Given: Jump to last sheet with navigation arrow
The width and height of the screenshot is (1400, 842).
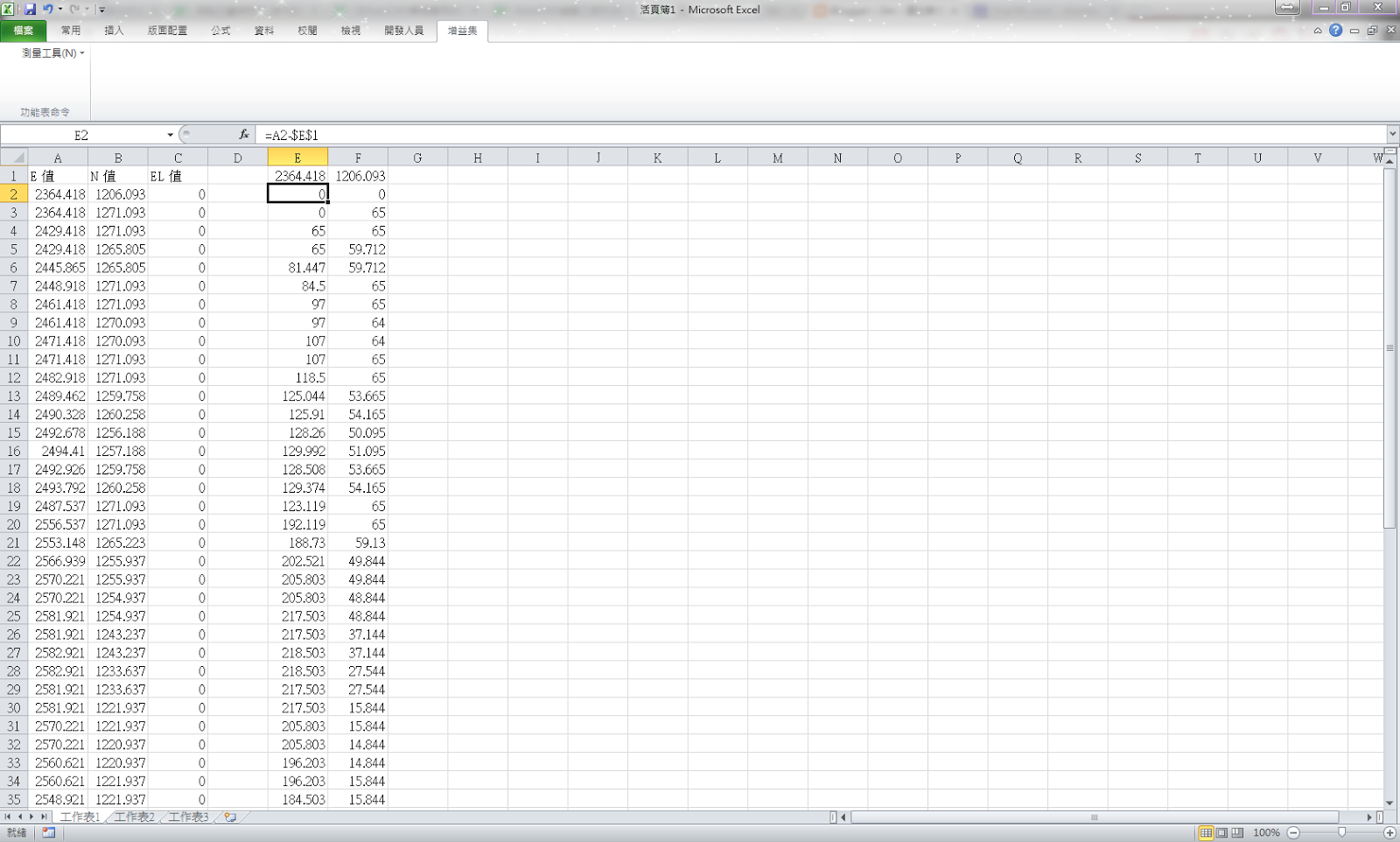Looking at the screenshot, I should click(x=44, y=817).
